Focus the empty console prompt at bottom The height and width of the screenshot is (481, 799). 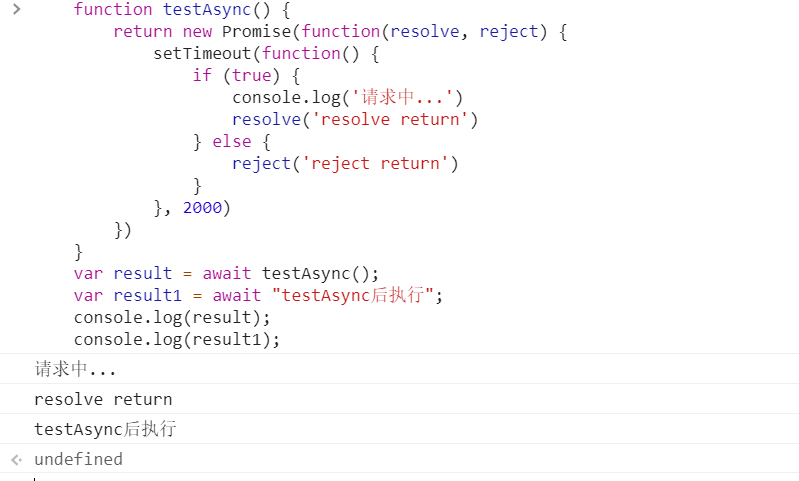click(400, 477)
